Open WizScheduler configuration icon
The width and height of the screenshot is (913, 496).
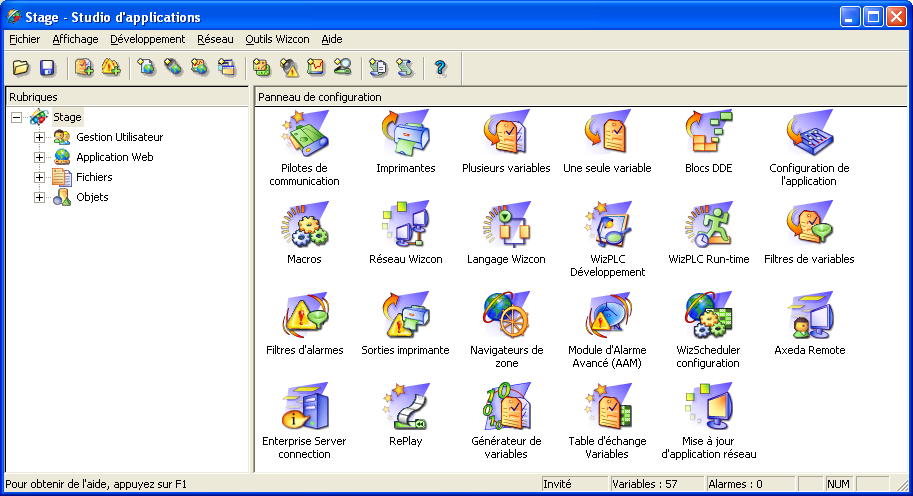tap(709, 316)
